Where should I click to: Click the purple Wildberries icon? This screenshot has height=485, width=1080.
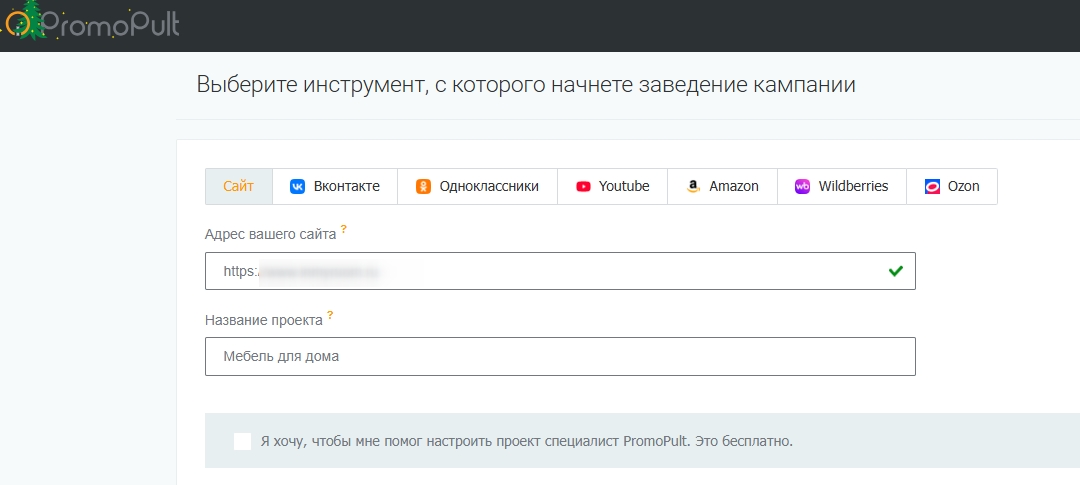[x=802, y=186]
